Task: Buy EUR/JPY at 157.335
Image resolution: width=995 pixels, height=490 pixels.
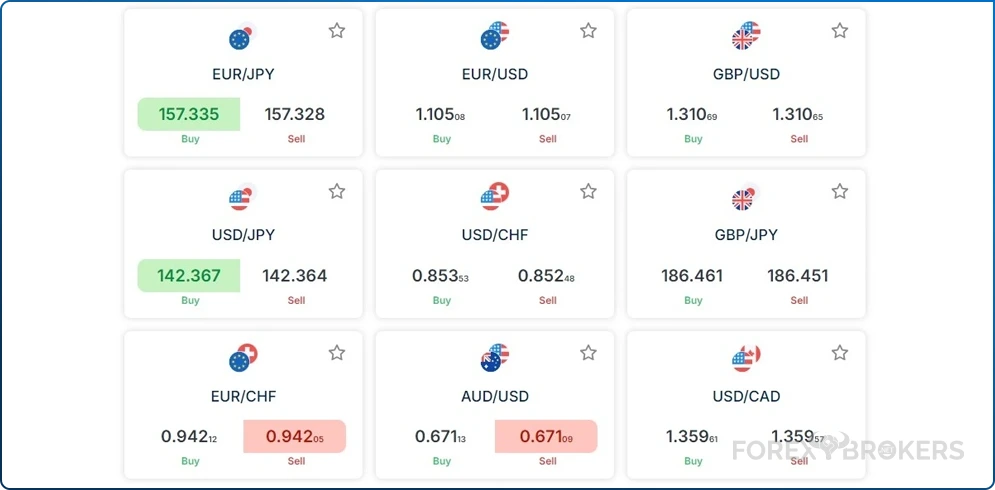Action: (189, 114)
